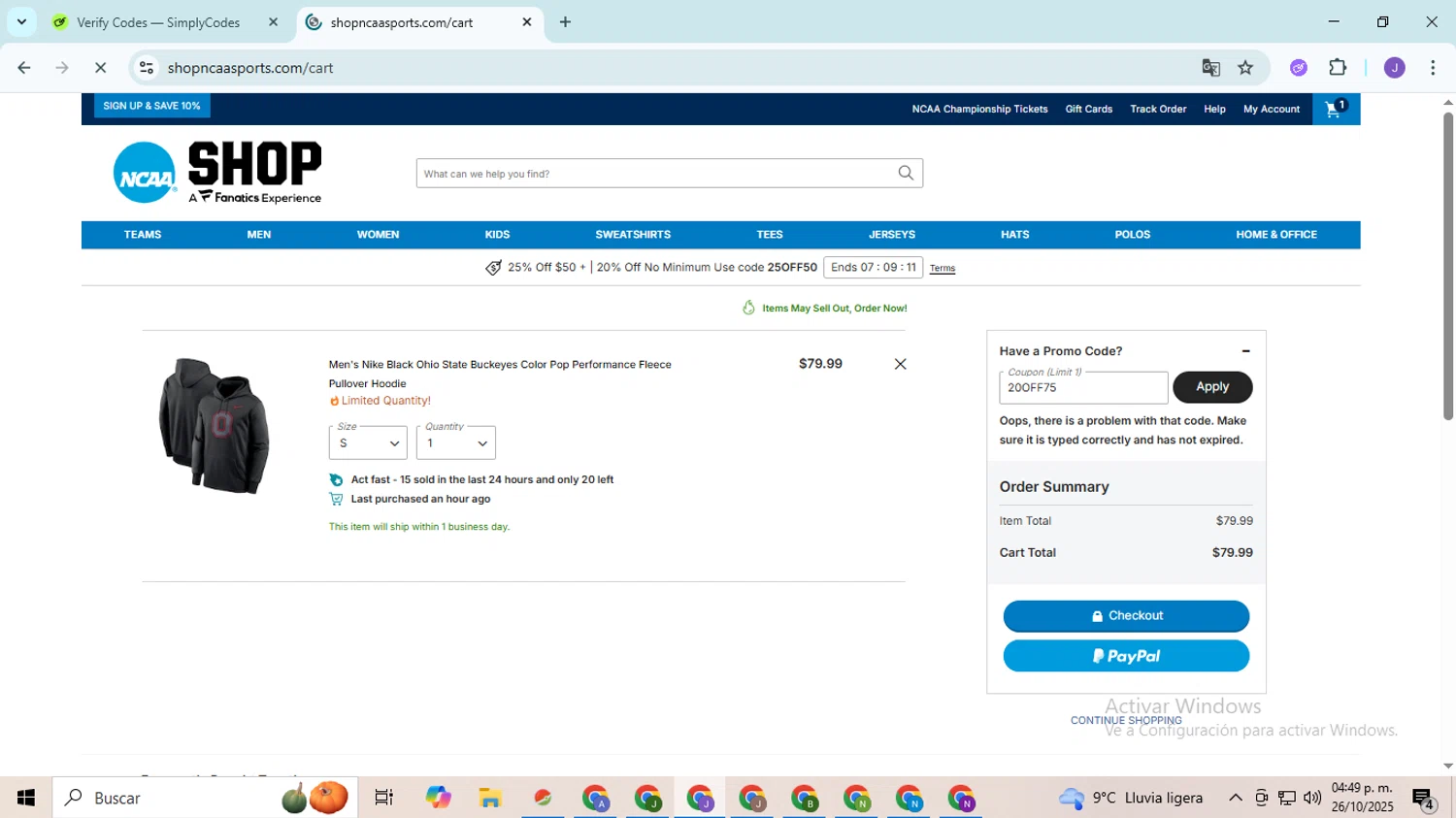Open Copilot from the taskbar
The height and width of the screenshot is (818, 1456).
[x=438, y=798]
